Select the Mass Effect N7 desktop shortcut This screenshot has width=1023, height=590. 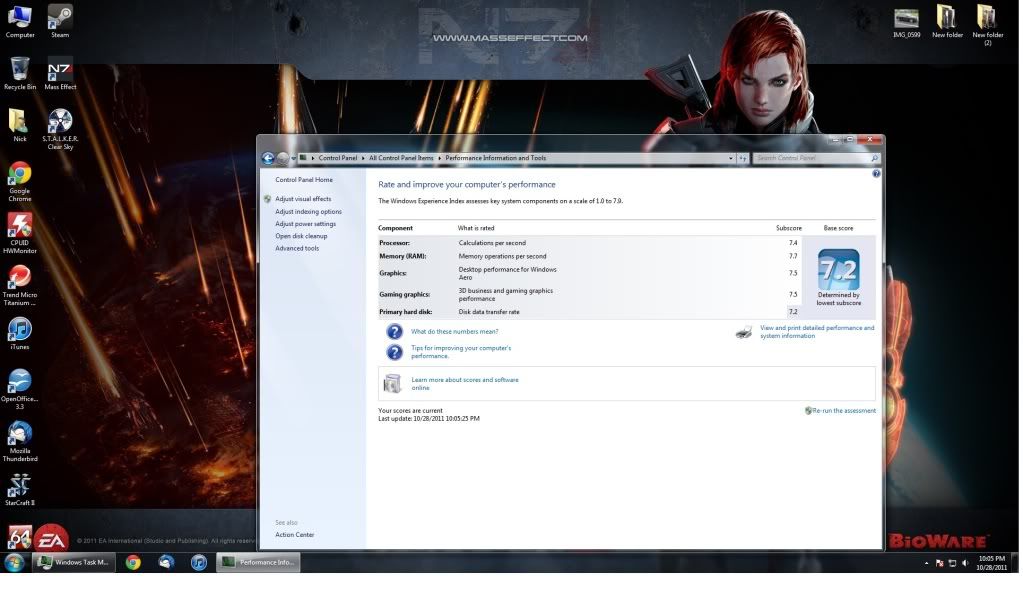click(x=60, y=73)
